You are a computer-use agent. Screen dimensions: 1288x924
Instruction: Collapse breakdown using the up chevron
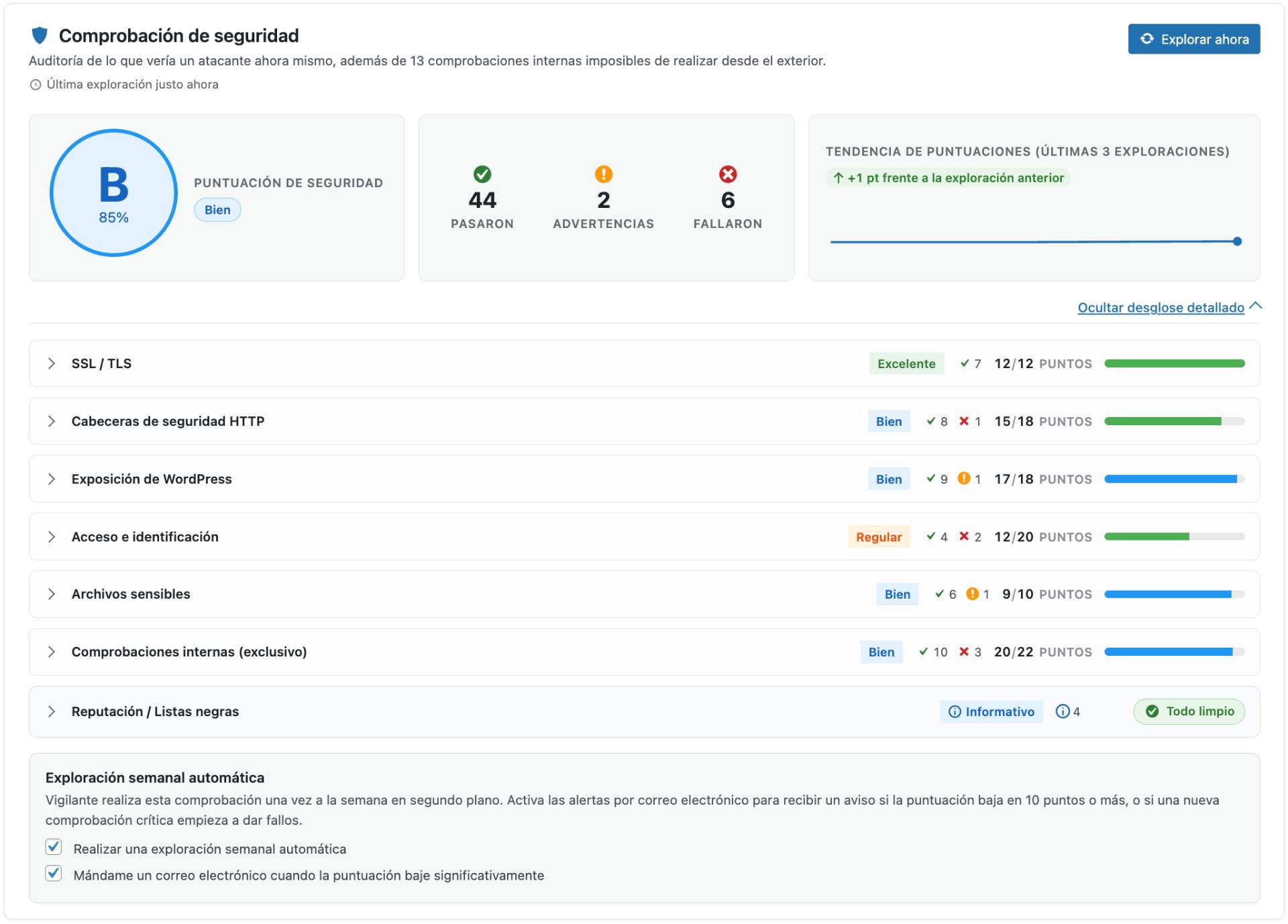[1256, 306]
